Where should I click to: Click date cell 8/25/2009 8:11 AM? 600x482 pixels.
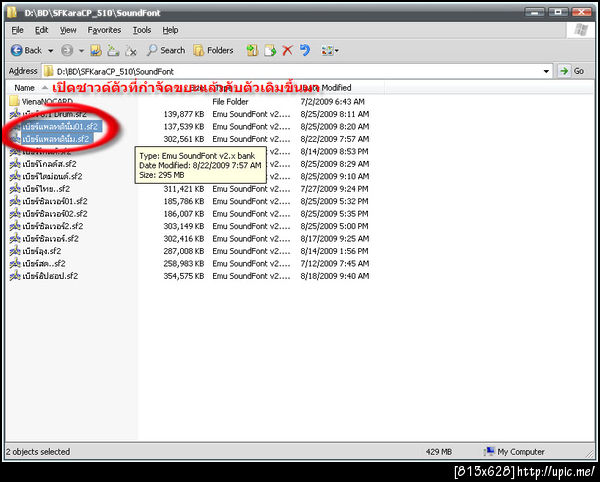tap(334, 114)
